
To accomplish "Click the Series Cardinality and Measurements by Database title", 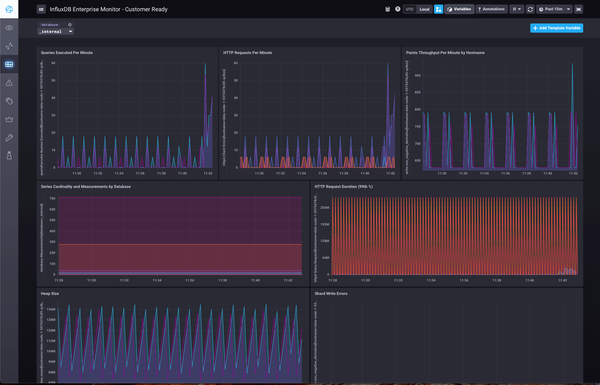I will click(x=86, y=187).
